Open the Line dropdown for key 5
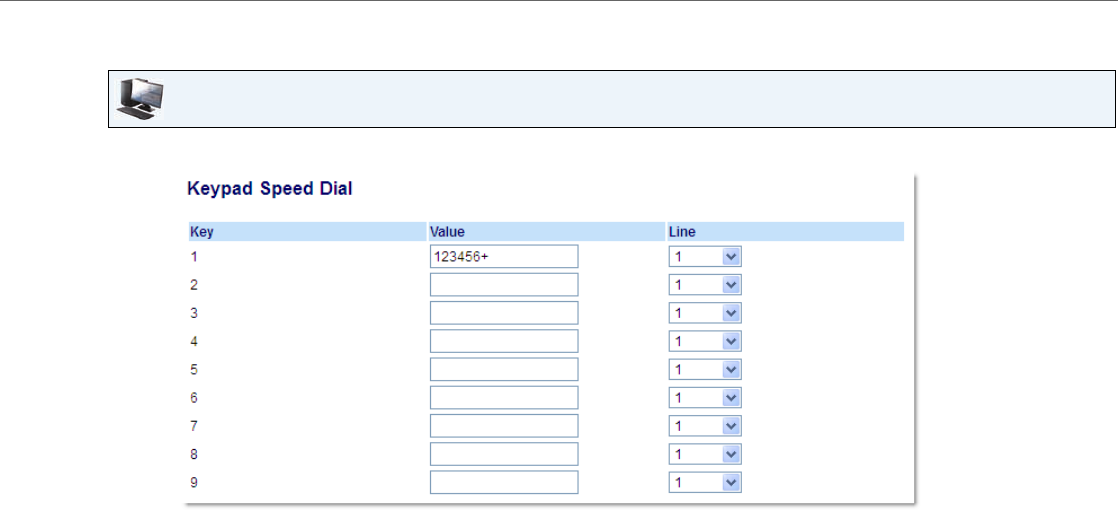Image resolution: width=1118 pixels, height=510 pixels. (x=705, y=369)
